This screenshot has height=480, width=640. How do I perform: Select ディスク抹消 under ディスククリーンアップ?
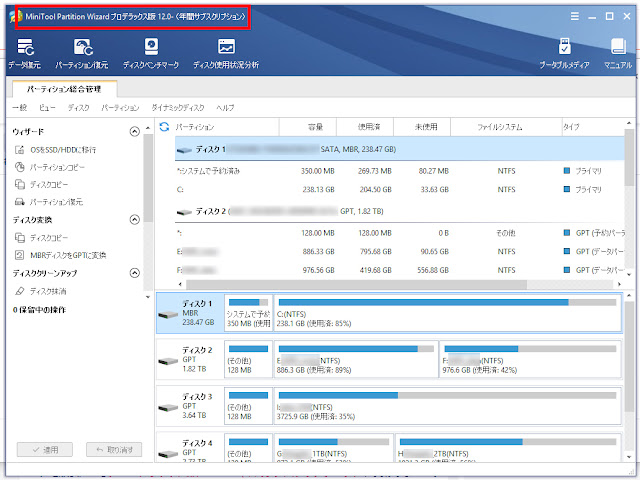[41, 291]
